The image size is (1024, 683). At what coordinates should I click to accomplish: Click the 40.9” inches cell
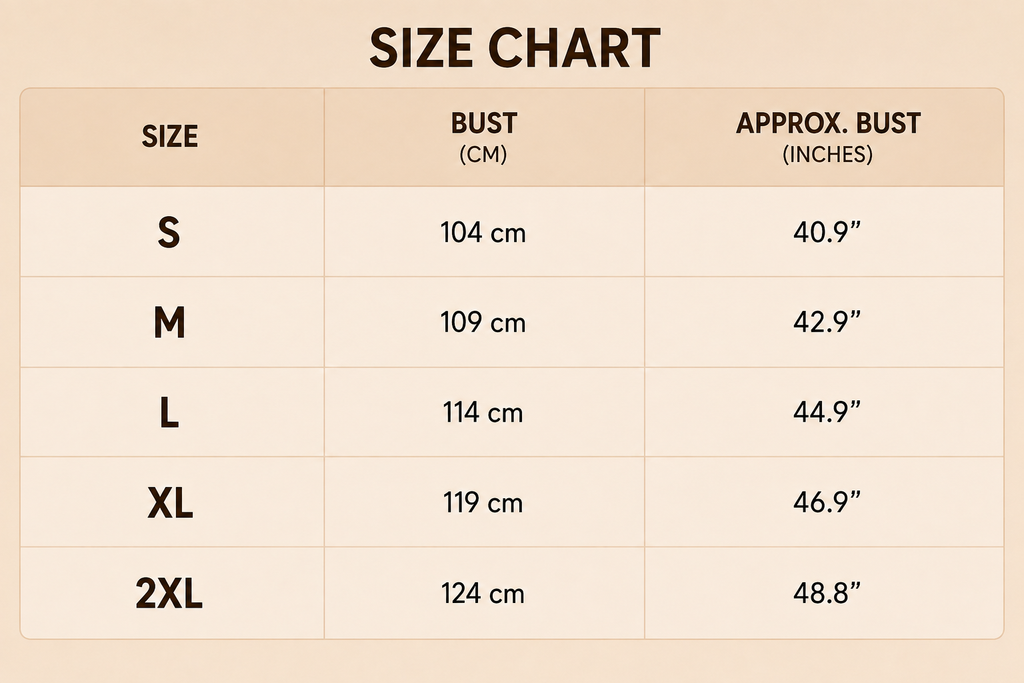pos(827,232)
